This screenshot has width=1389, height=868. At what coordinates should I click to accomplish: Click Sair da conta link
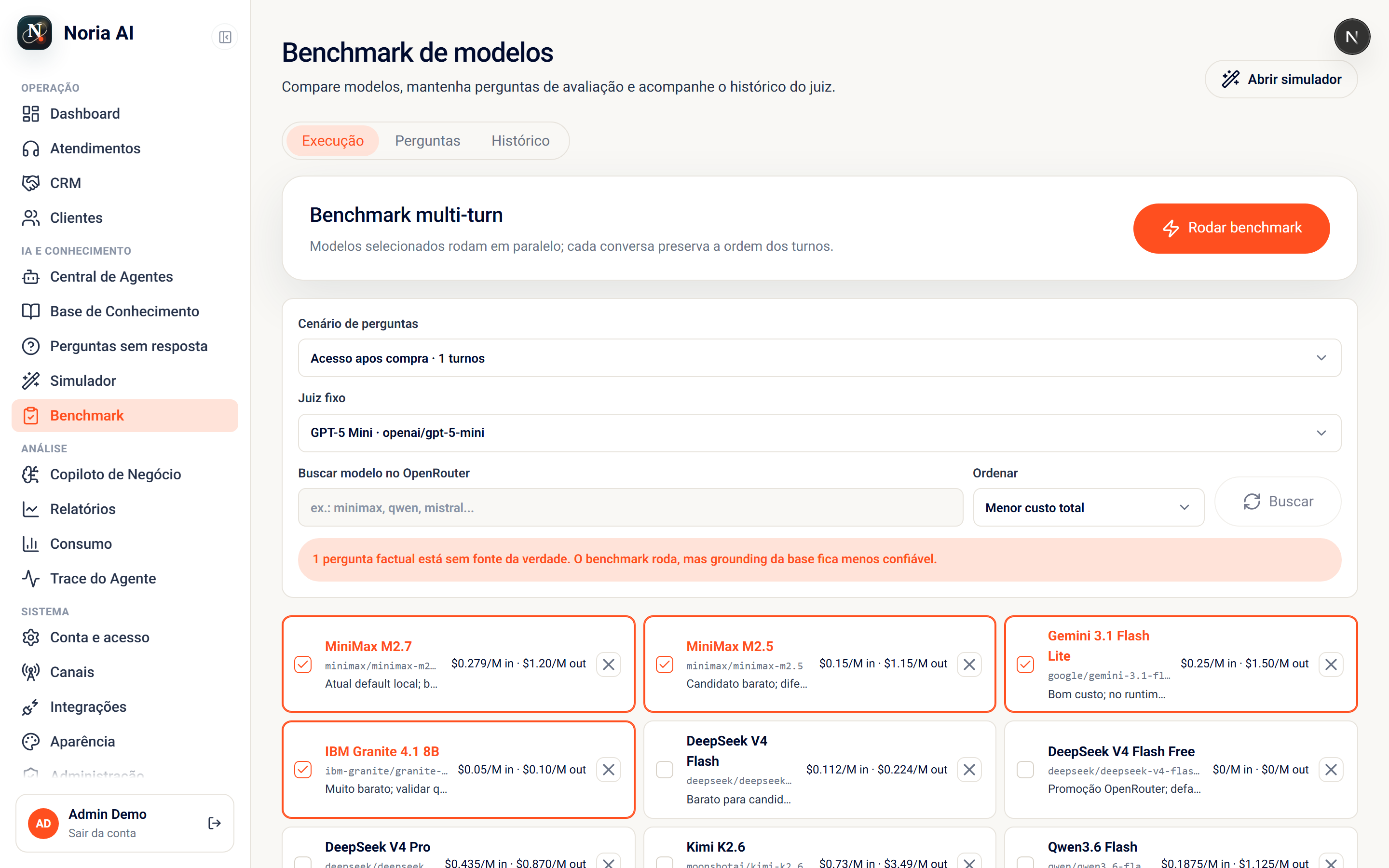tap(102, 833)
